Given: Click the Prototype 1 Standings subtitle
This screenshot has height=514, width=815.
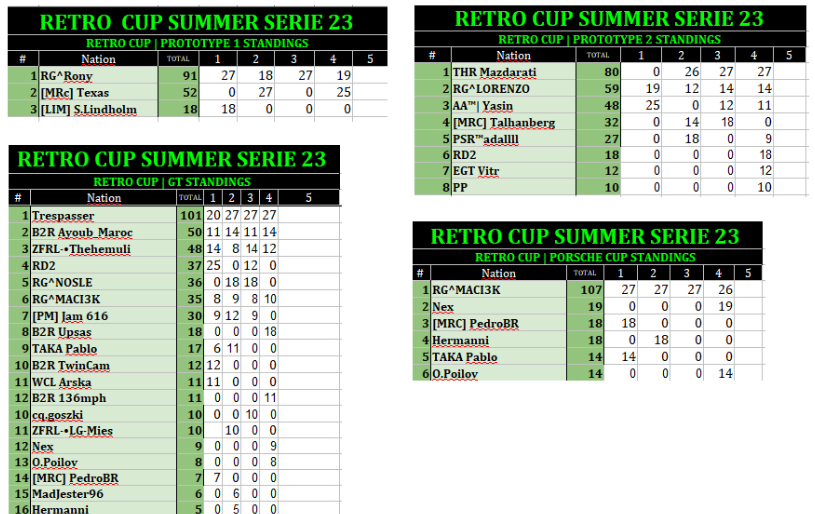Looking at the screenshot, I should click(197, 43).
